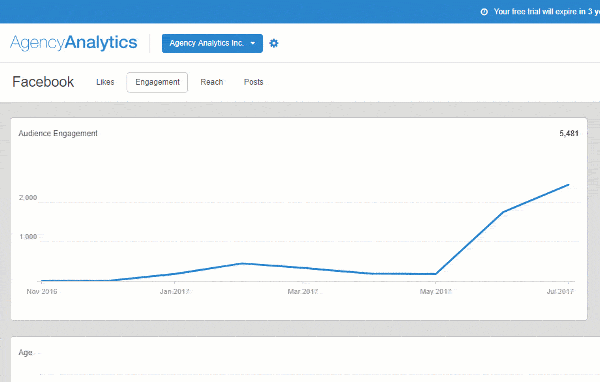Go to the Posts tab
Screen dimensions: 600x382
click(x=253, y=82)
